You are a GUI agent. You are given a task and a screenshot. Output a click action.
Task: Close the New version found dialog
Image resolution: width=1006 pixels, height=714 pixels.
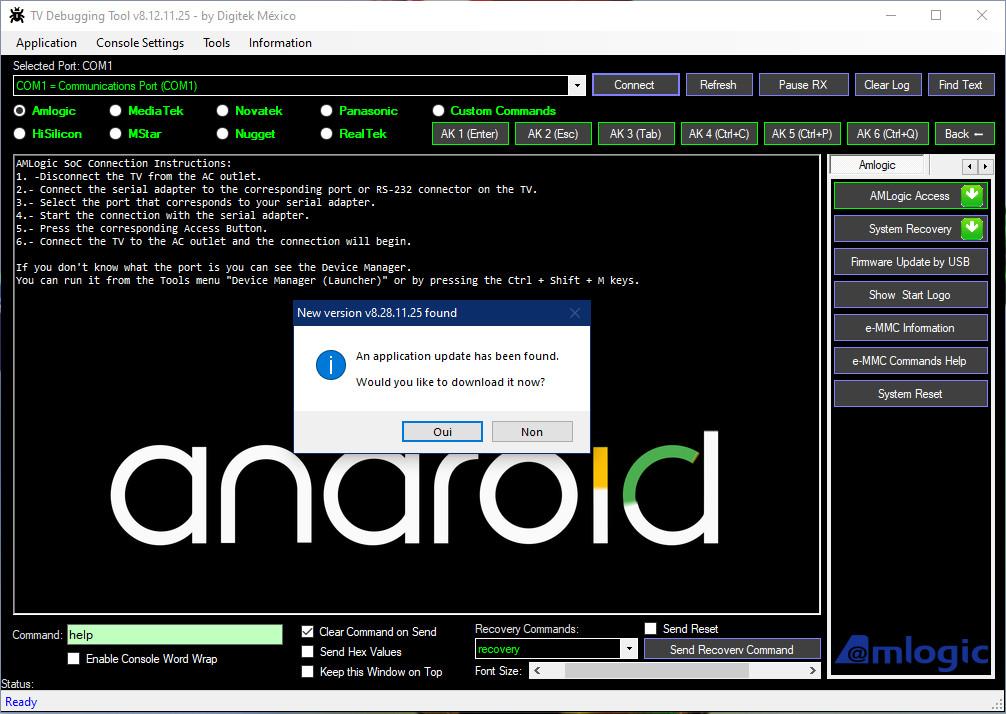point(575,313)
